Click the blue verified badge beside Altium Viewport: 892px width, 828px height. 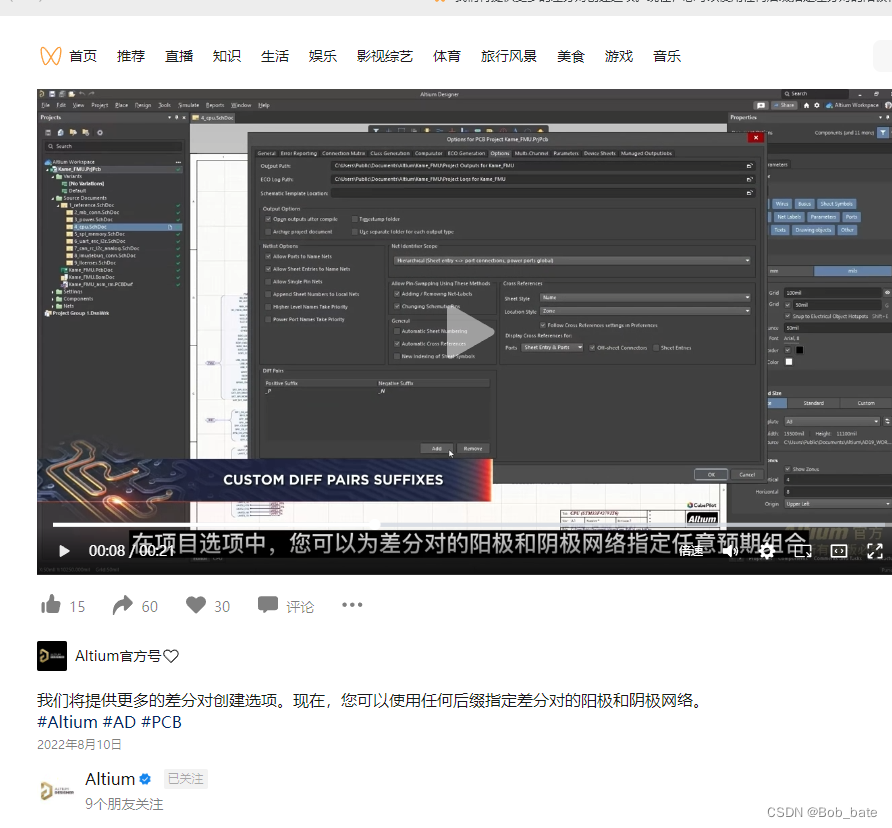146,778
